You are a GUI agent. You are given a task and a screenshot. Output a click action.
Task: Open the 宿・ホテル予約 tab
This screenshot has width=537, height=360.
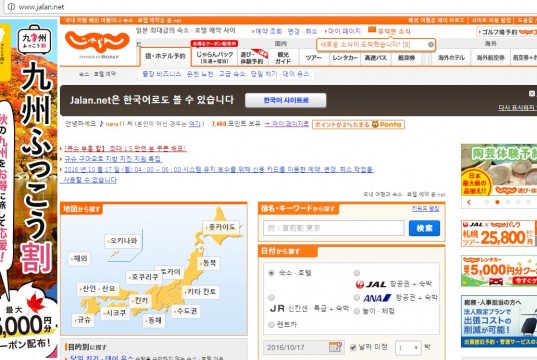click(165, 56)
